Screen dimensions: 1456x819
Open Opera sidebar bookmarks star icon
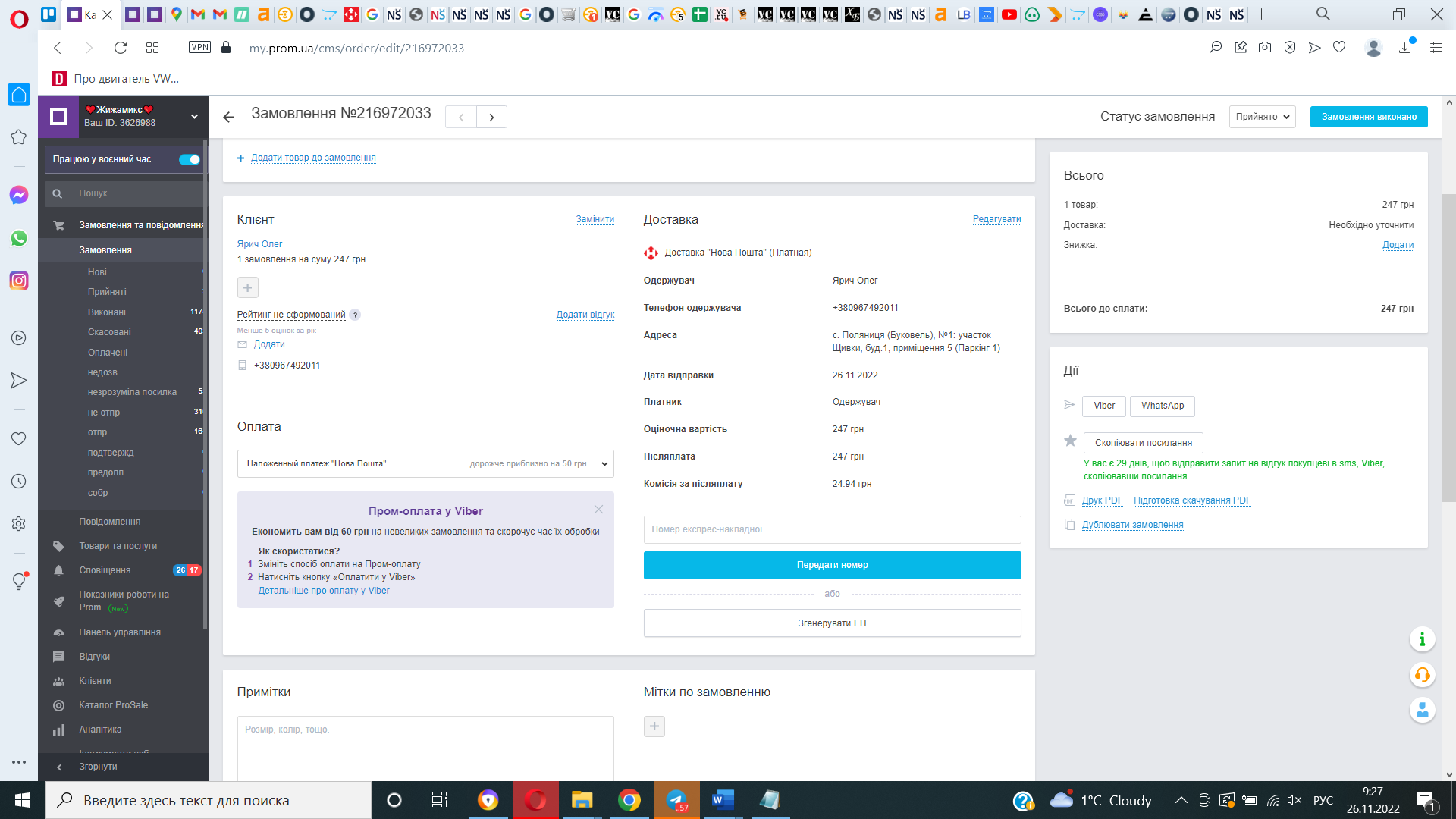coord(19,137)
